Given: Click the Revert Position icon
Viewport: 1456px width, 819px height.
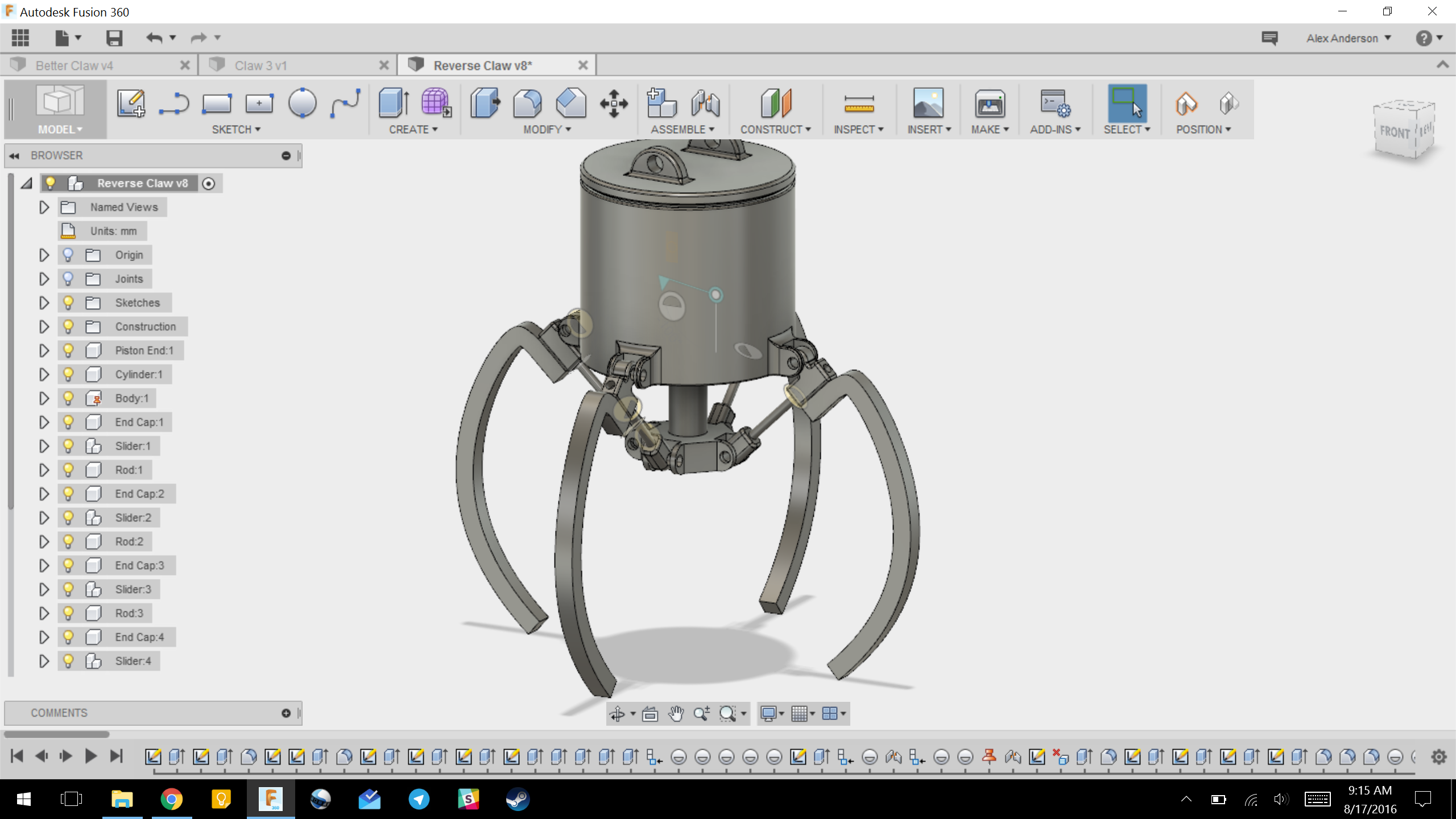Looking at the screenshot, I should [x=1228, y=103].
